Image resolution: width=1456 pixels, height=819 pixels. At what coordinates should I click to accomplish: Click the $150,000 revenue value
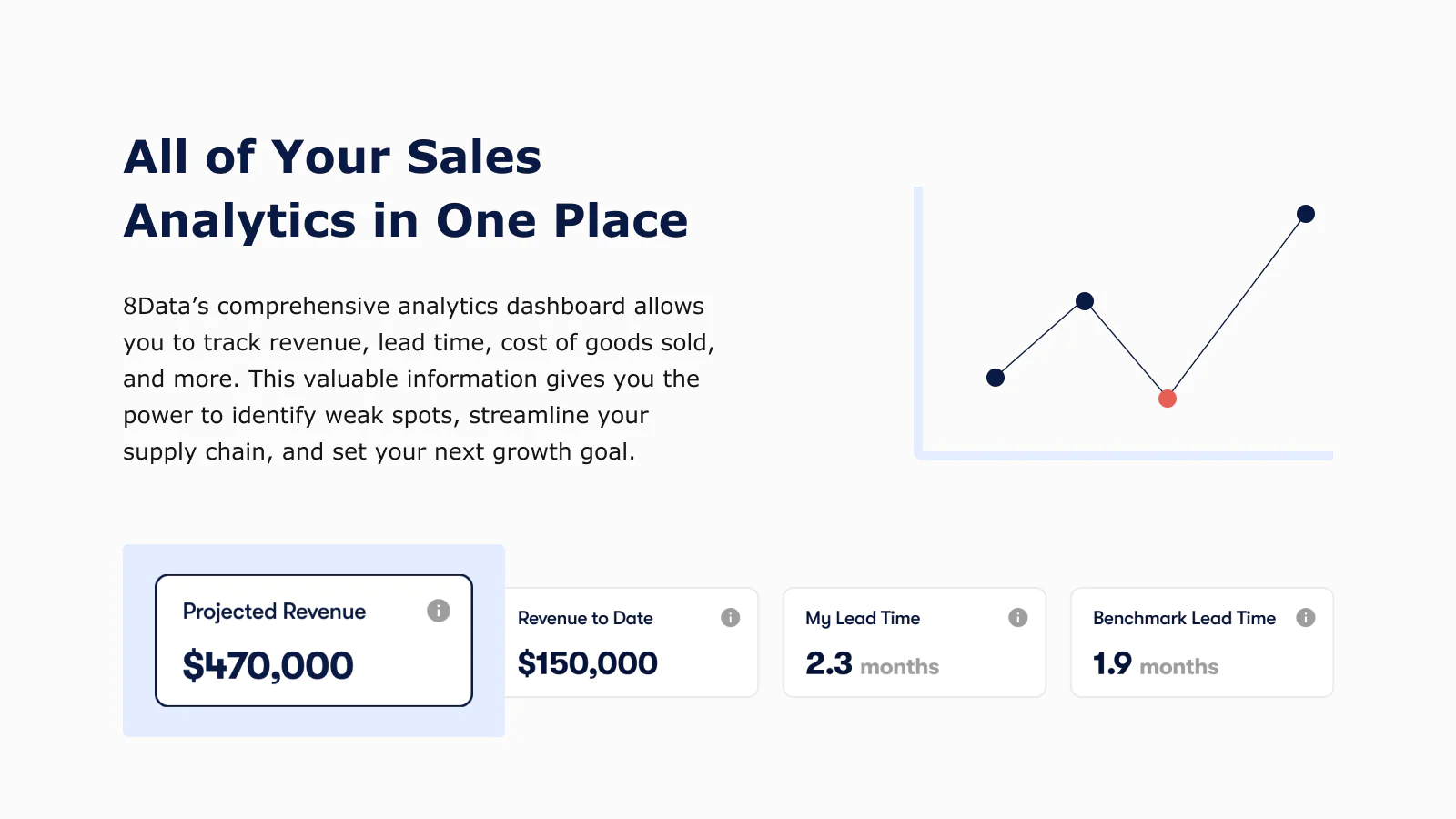(x=587, y=663)
